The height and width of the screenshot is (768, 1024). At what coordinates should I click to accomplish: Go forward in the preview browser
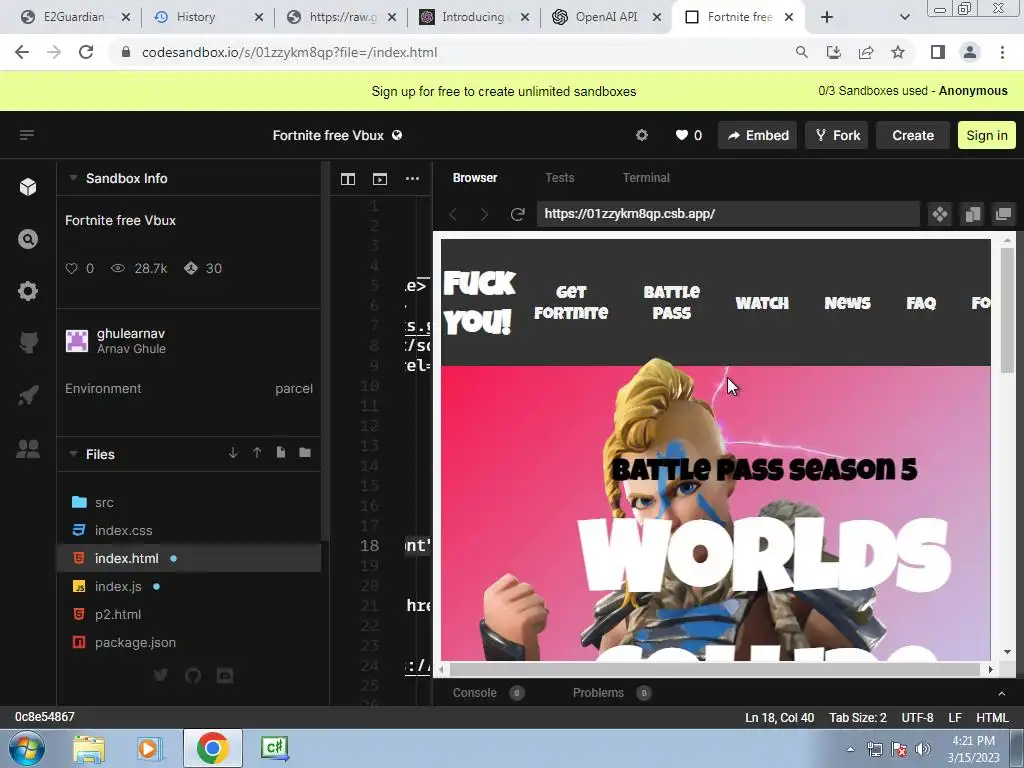click(484, 214)
